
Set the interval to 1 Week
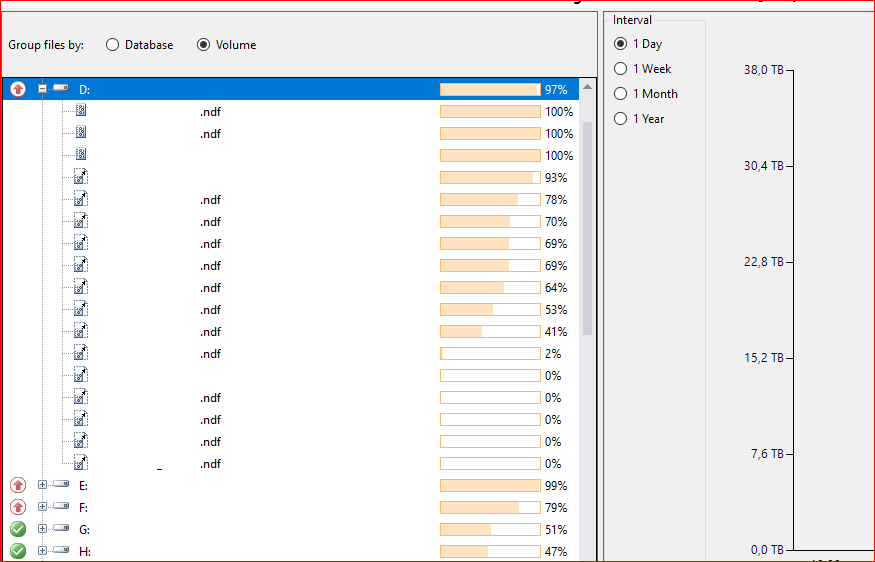[x=621, y=69]
